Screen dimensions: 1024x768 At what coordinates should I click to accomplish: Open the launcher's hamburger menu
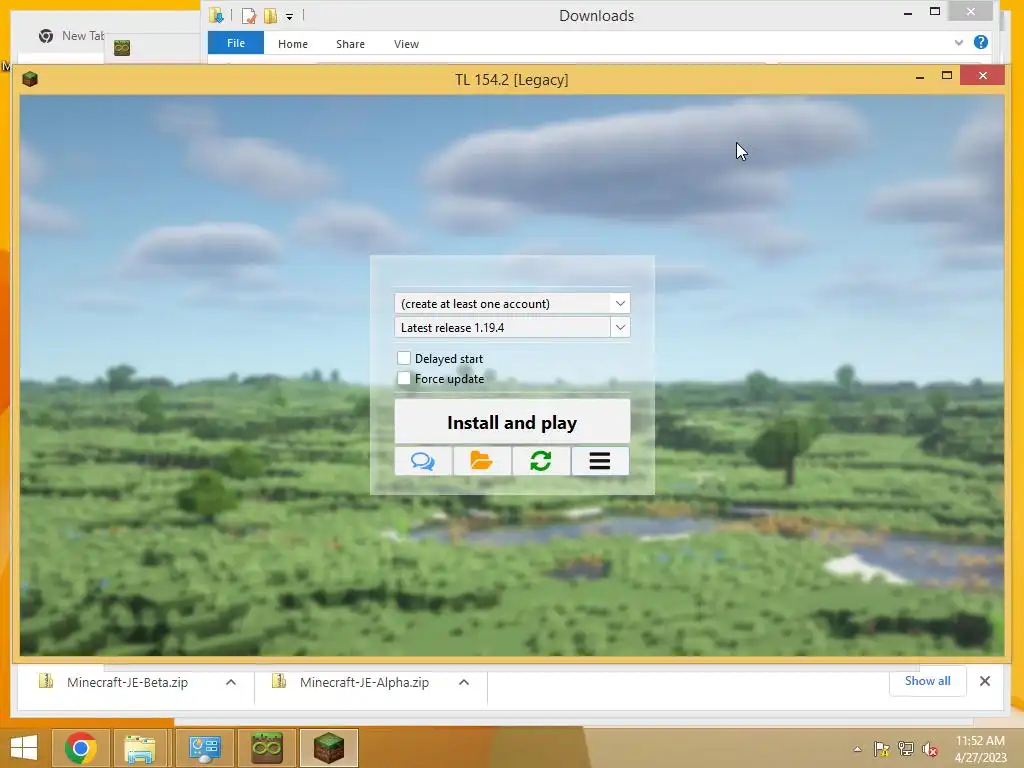[x=600, y=461]
